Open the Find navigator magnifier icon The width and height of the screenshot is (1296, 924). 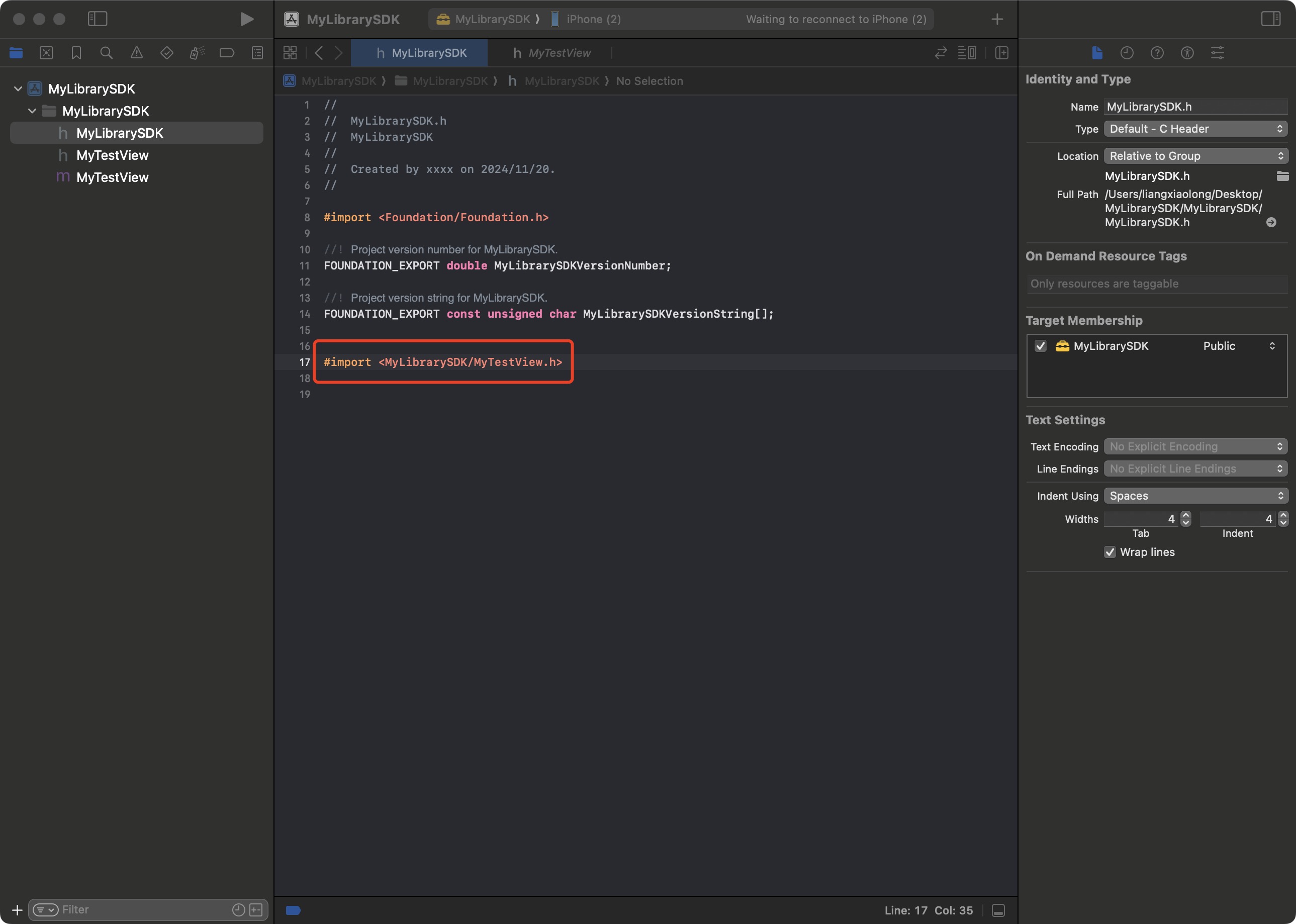click(x=106, y=53)
